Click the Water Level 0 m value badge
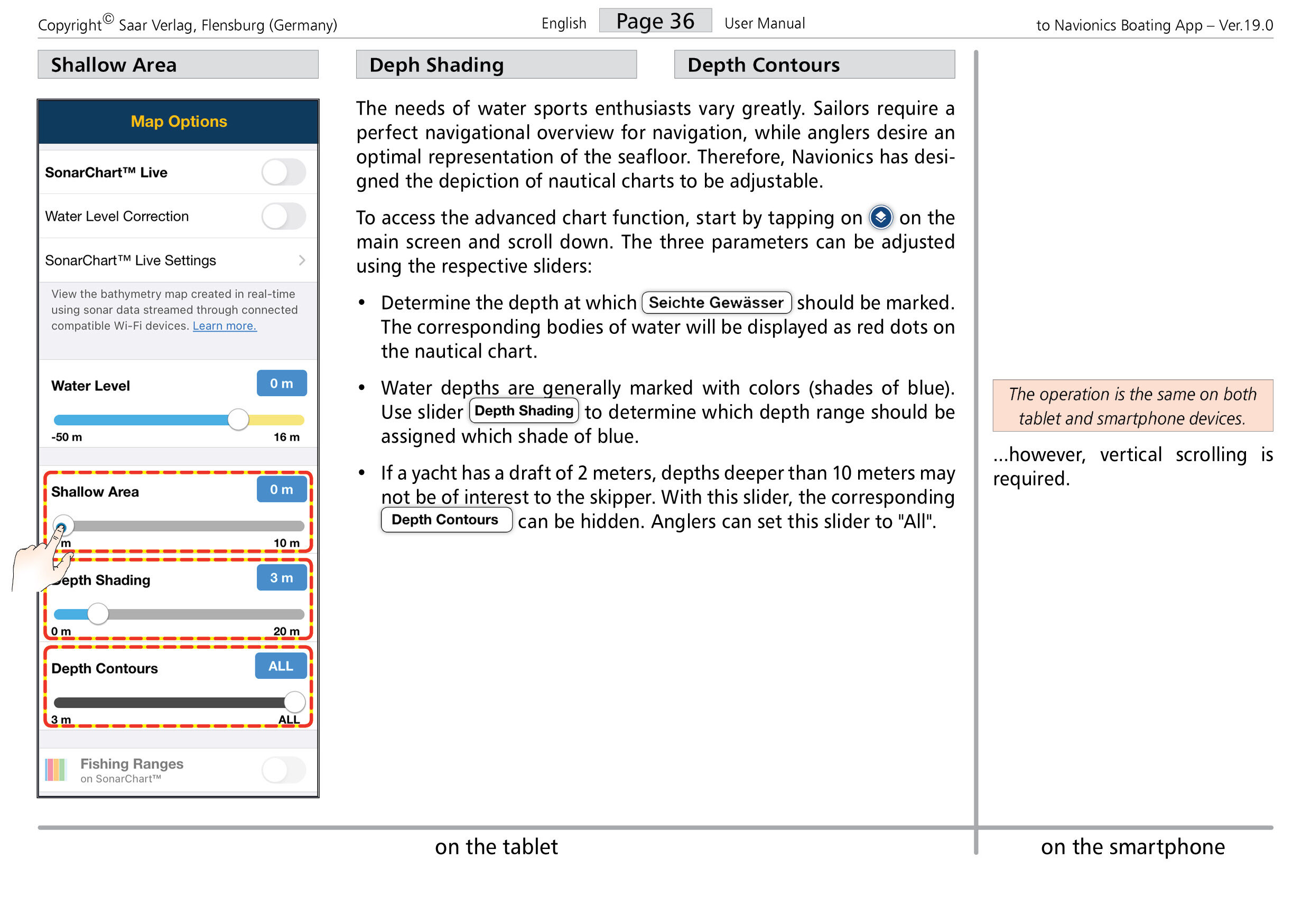 click(282, 383)
